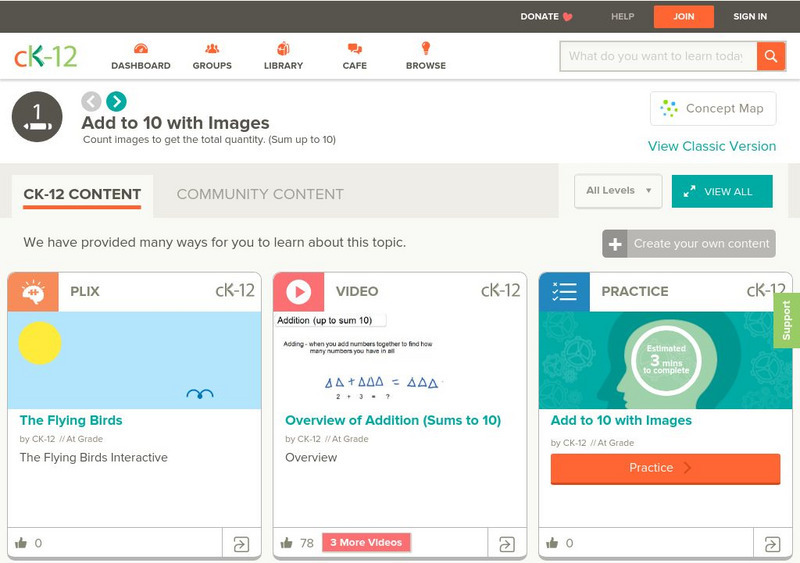Go to previous concept arrow

tap(91, 101)
